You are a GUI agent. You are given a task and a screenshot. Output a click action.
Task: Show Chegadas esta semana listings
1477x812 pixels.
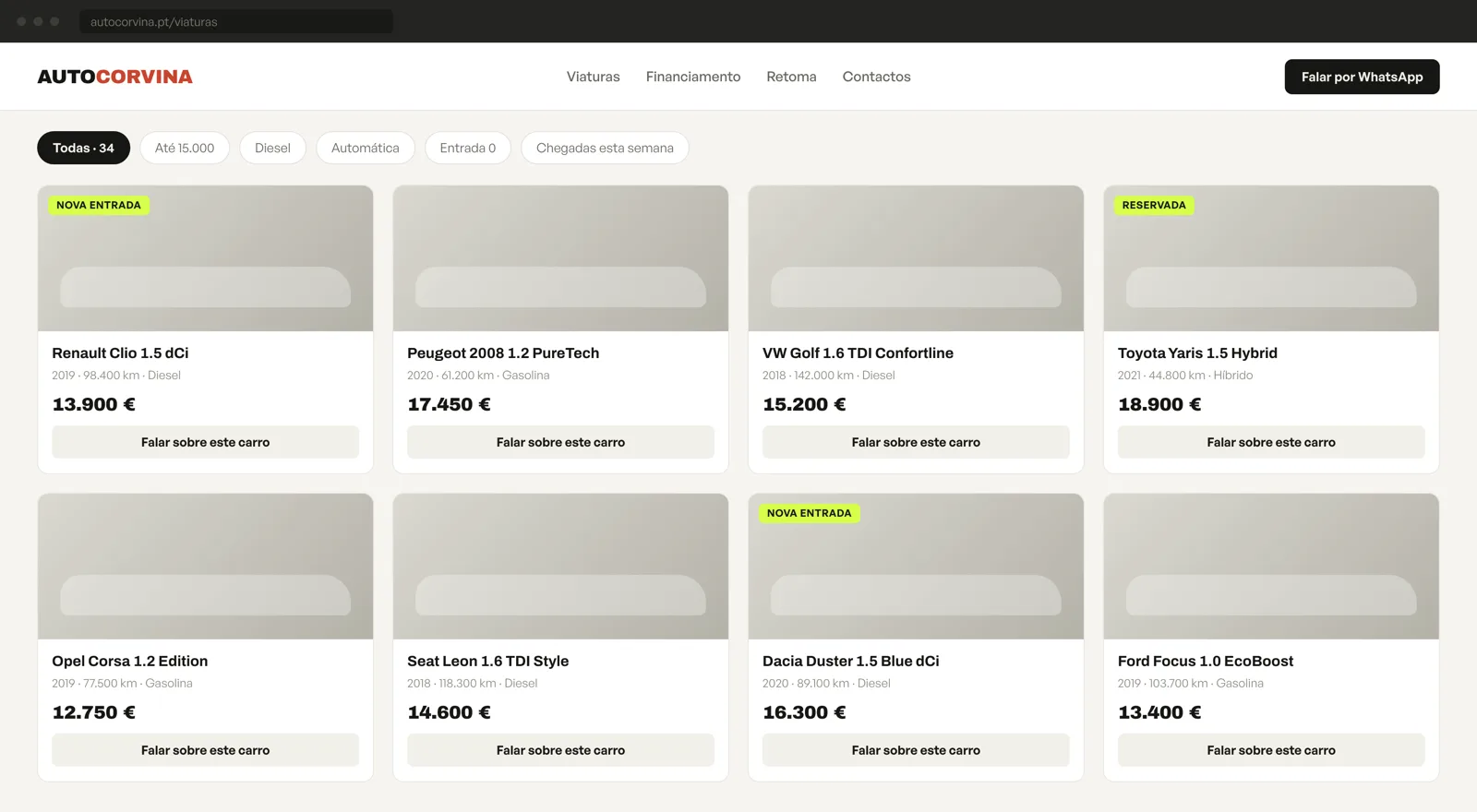point(605,148)
